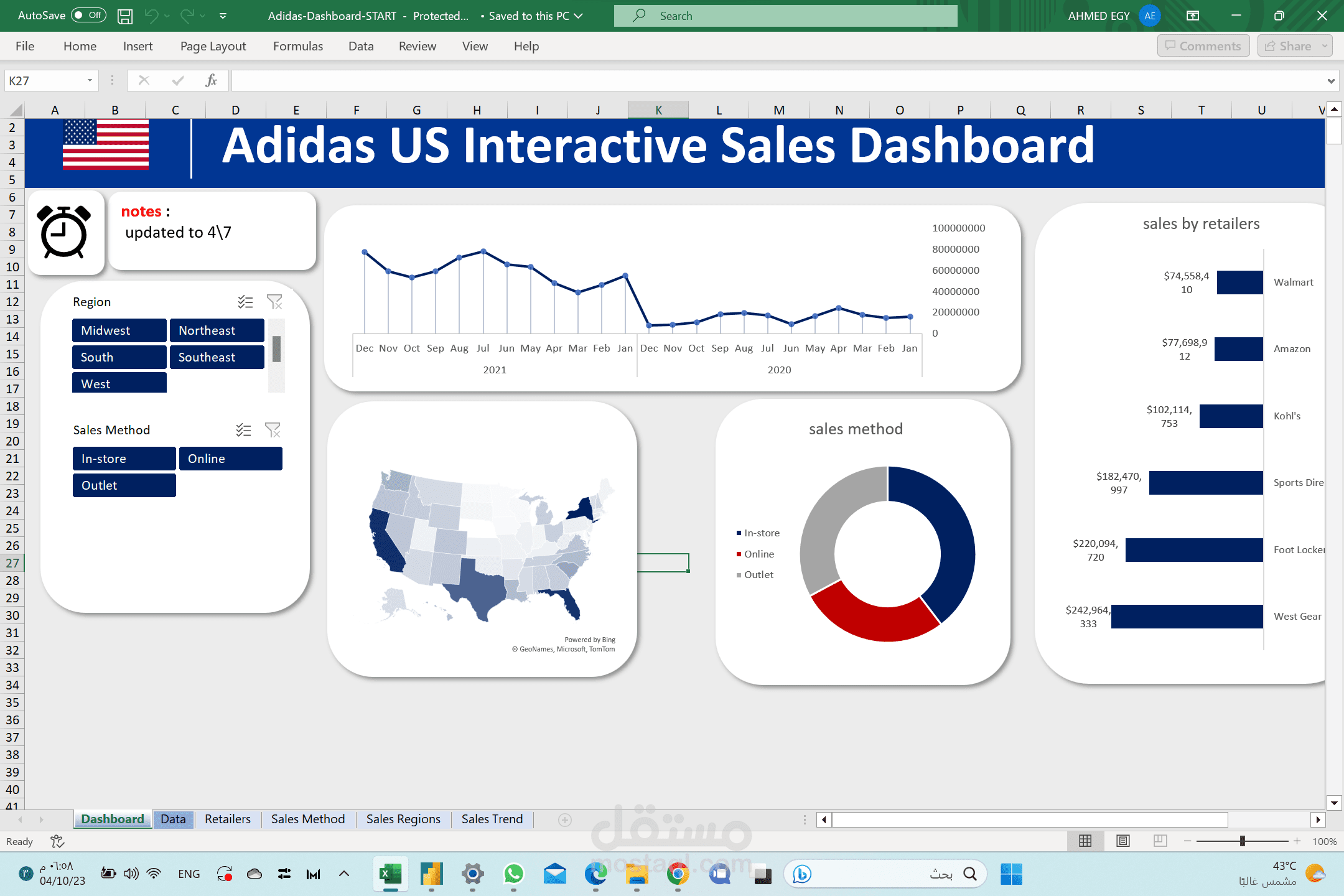This screenshot has width=1344, height=896.
Task: Click the zoom out minus button
Action: 1187,841
